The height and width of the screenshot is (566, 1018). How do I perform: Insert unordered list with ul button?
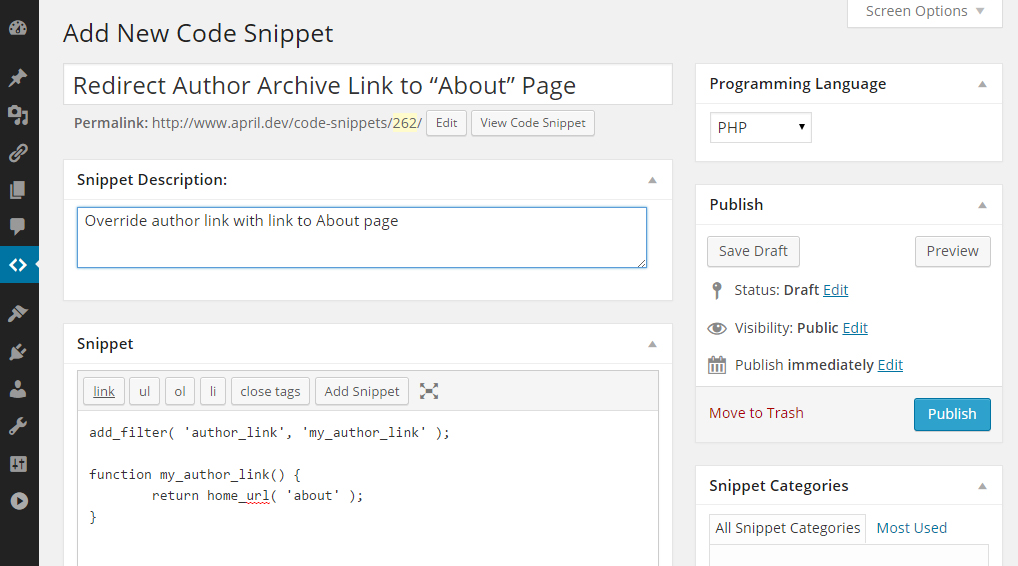tap(144, 391)
